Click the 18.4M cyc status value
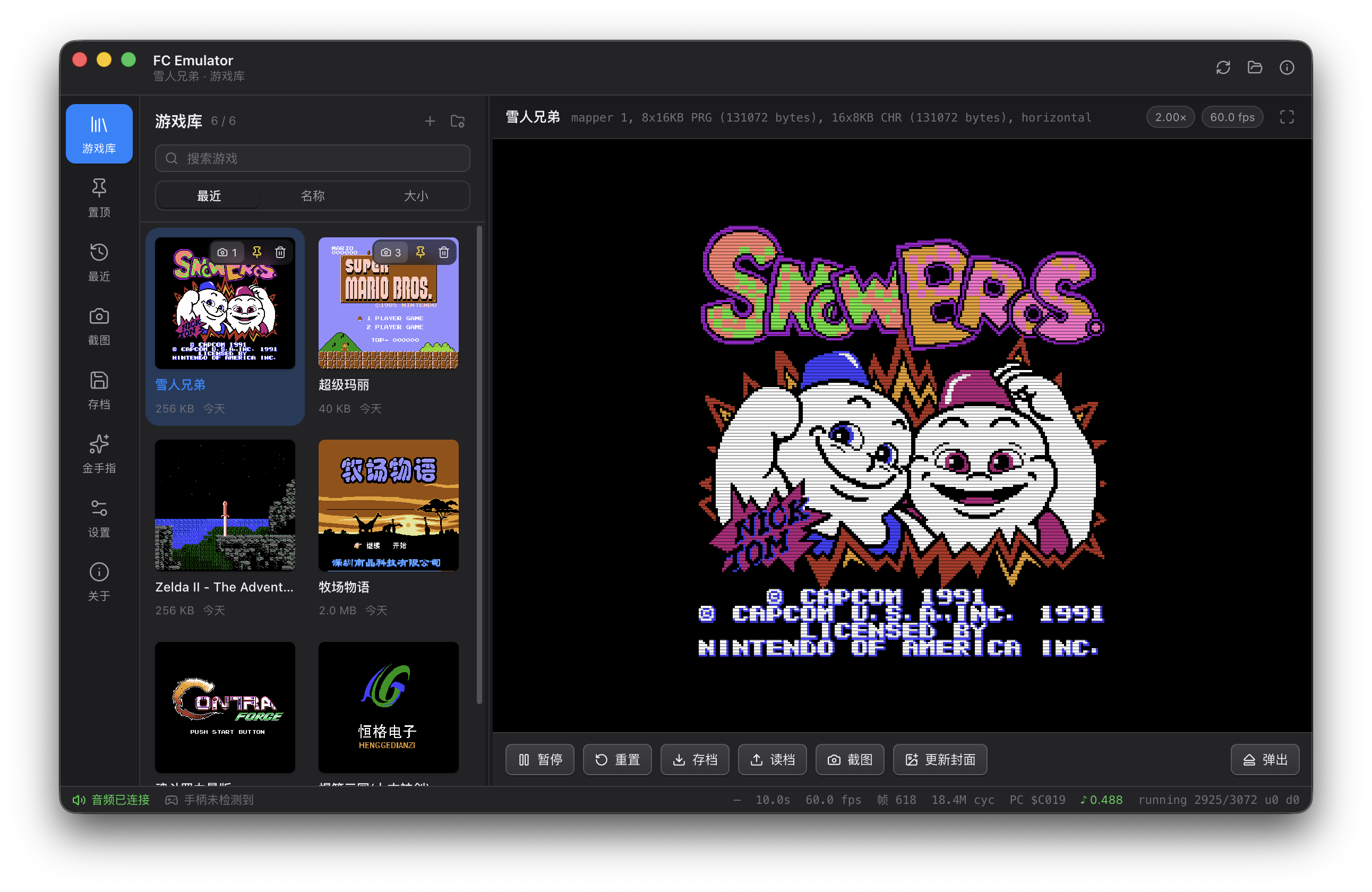 pyautogui.click(x=963, y=800)
